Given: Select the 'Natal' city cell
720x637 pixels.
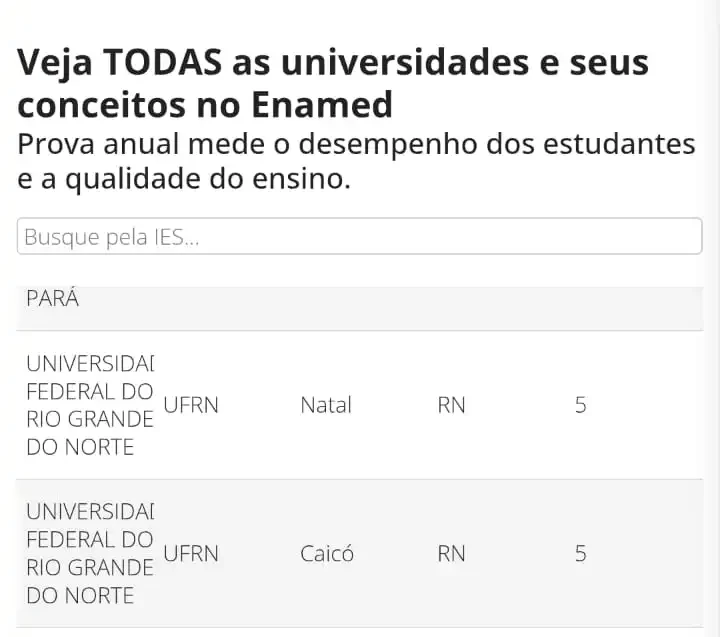Looking at the screenshot, I should (x=326, y=406).
